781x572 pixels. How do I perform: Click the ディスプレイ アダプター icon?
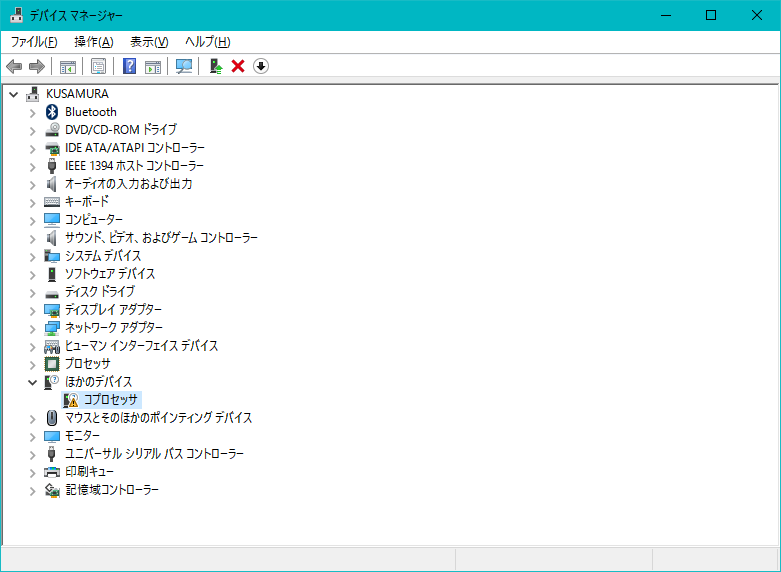pos(52,310)
